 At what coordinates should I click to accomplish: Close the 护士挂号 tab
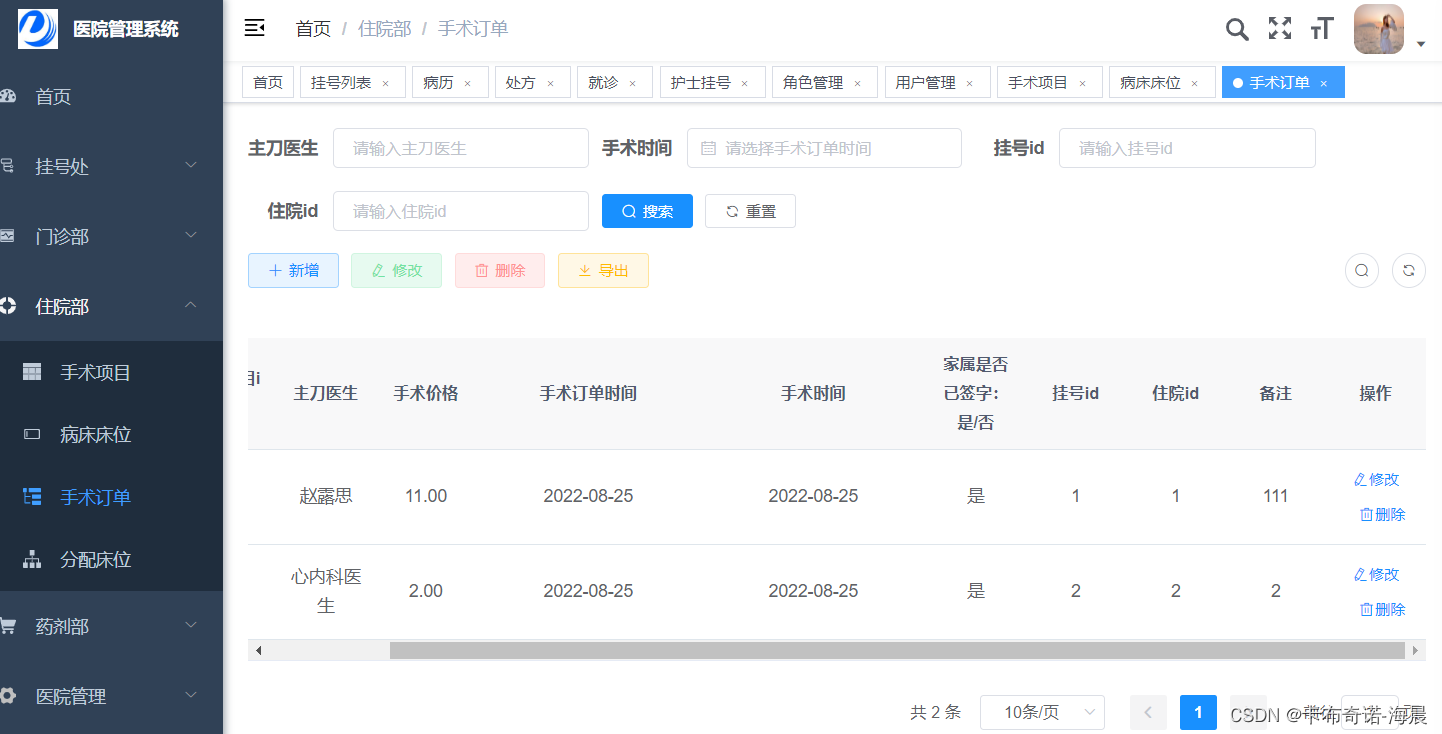tap(744, 84)
